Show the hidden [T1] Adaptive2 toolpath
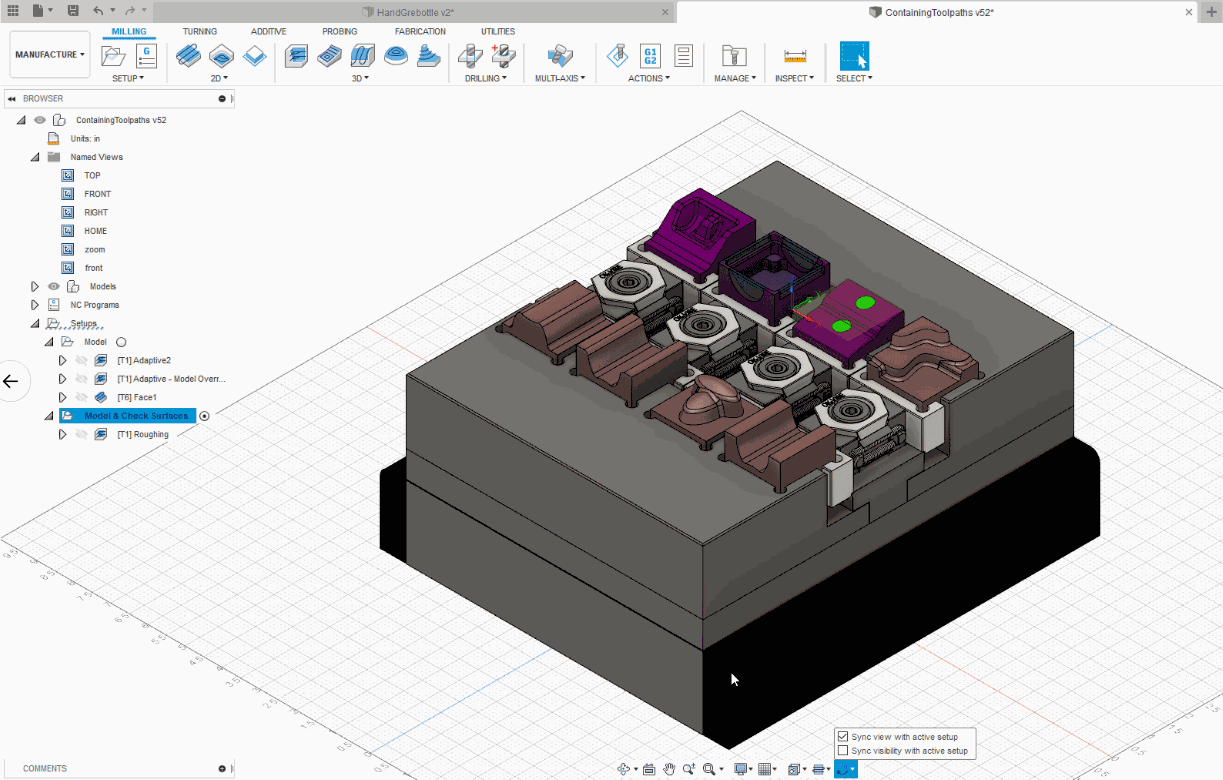This screenshot has width=1223, height=780. coord(82,360)
